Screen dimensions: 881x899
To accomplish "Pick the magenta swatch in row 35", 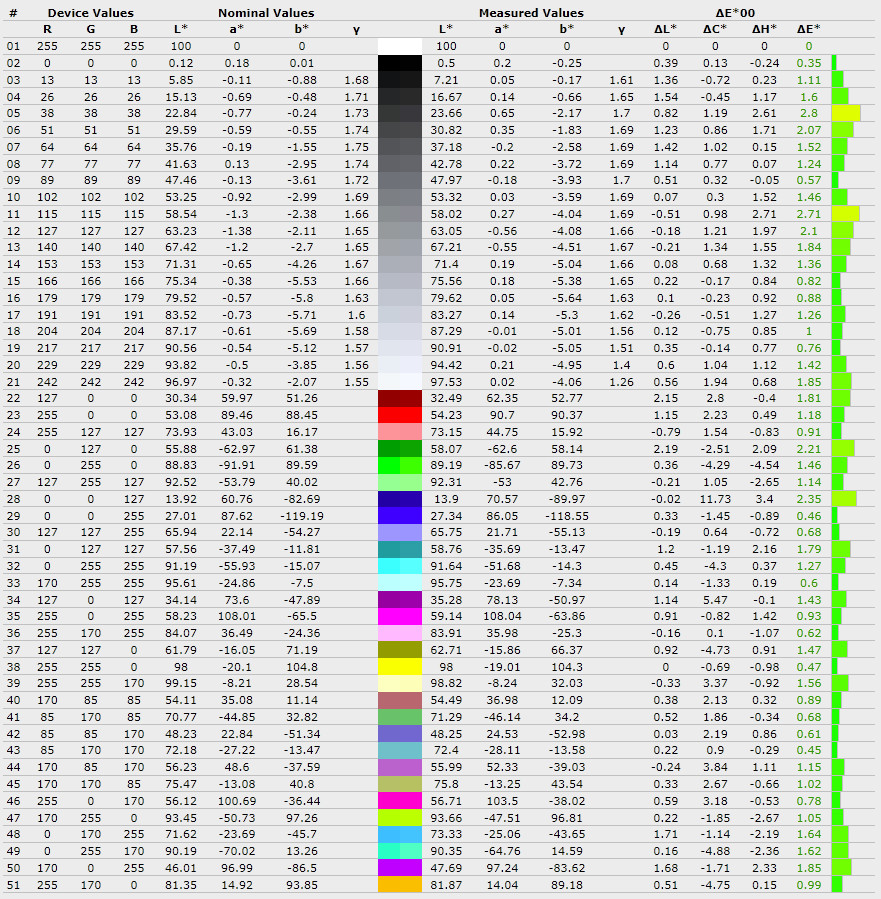I will pyautogui.click(x=400, y=616).
